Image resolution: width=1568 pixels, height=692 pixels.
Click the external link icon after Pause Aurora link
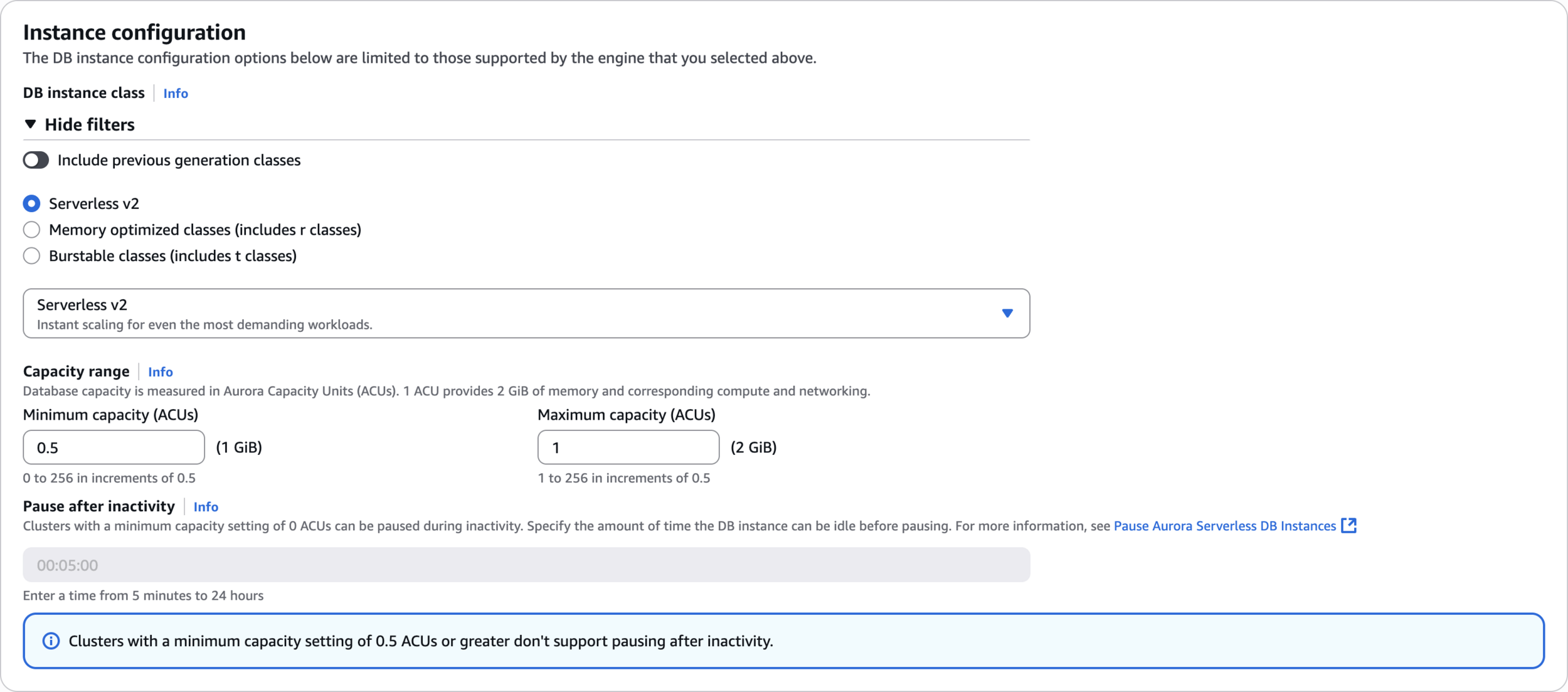pos(1348,526)
